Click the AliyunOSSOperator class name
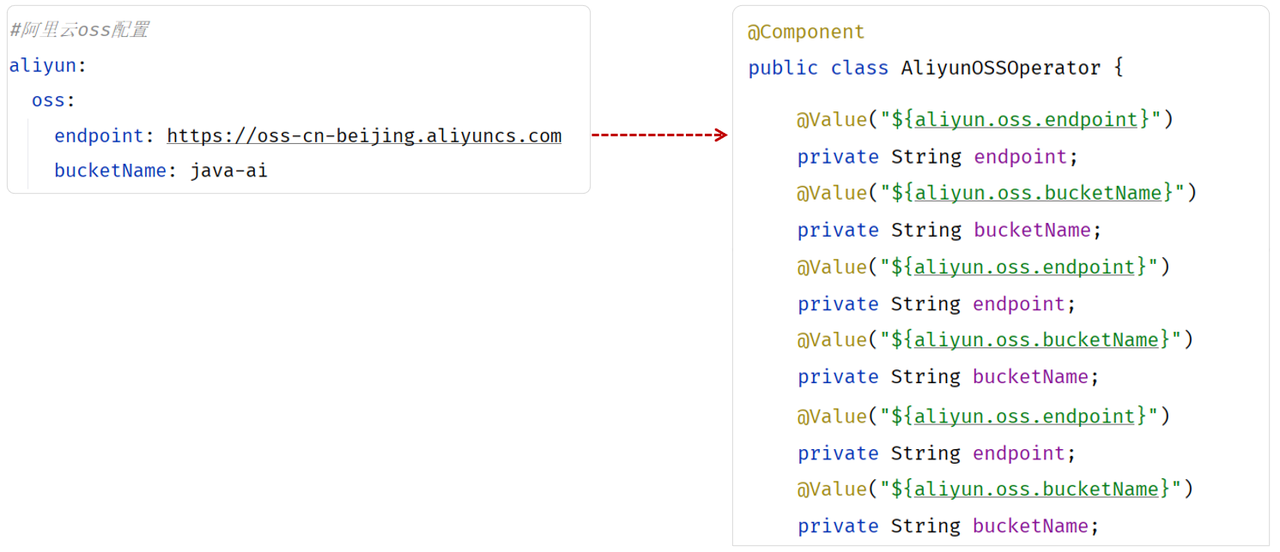Viewport: 1280px width, 552px height. pos(1000,68)
